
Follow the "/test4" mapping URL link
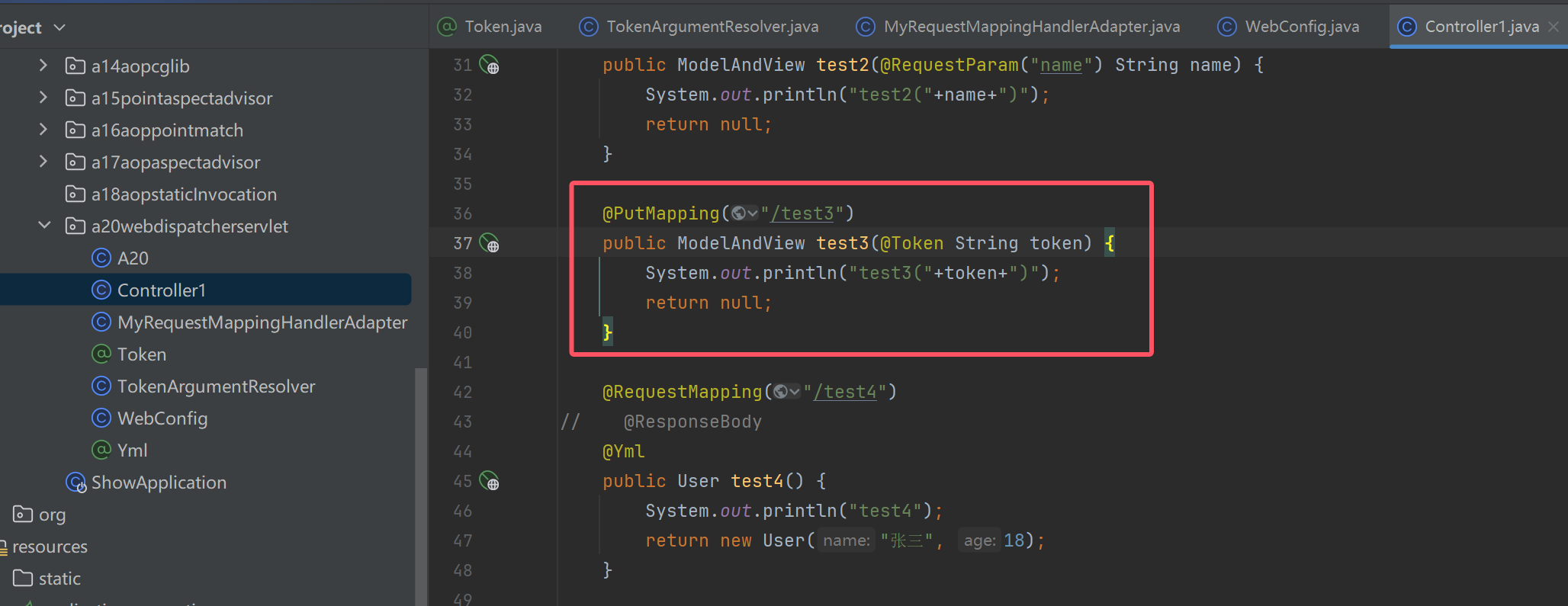844,392
